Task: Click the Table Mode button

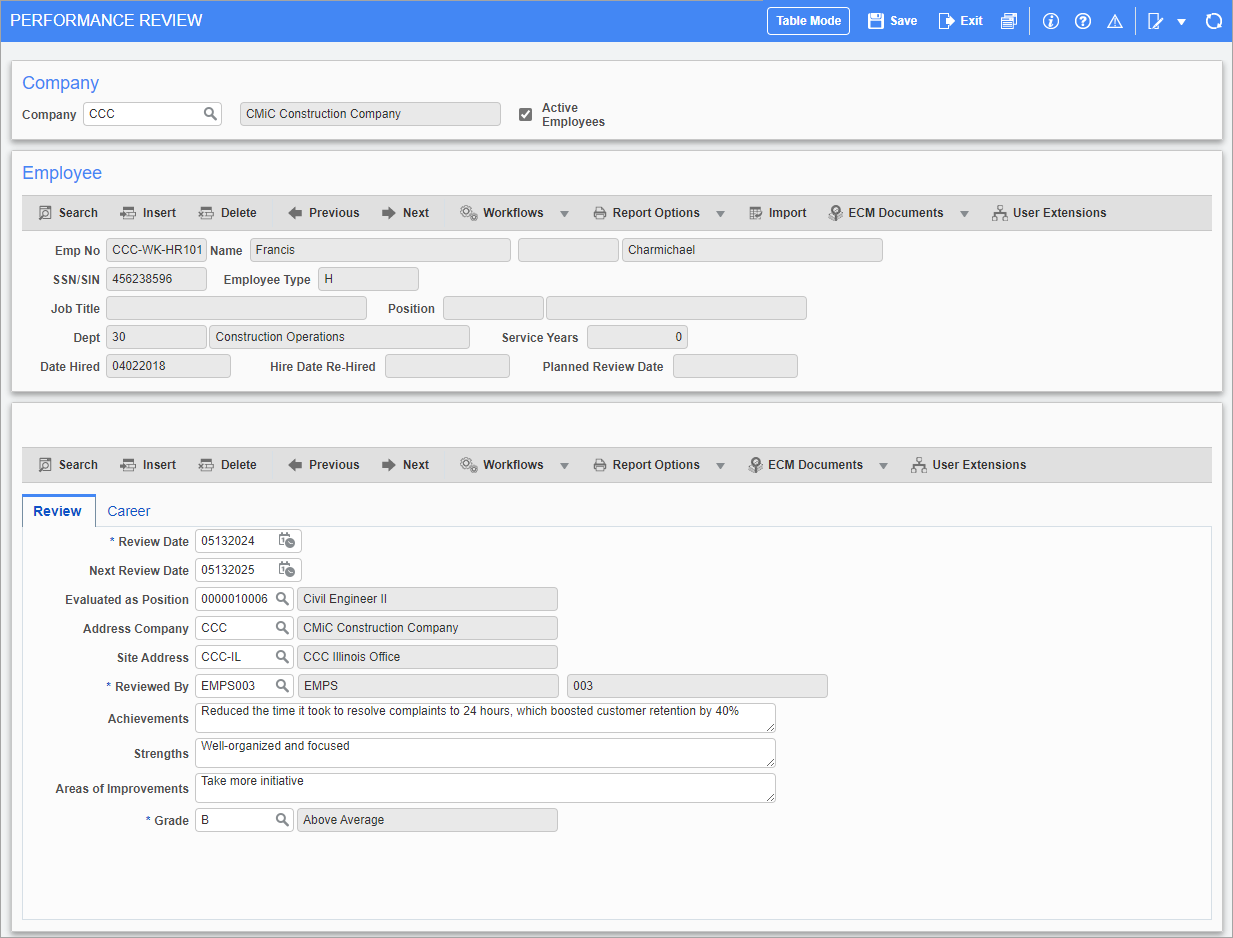Action: pos(808,21)
